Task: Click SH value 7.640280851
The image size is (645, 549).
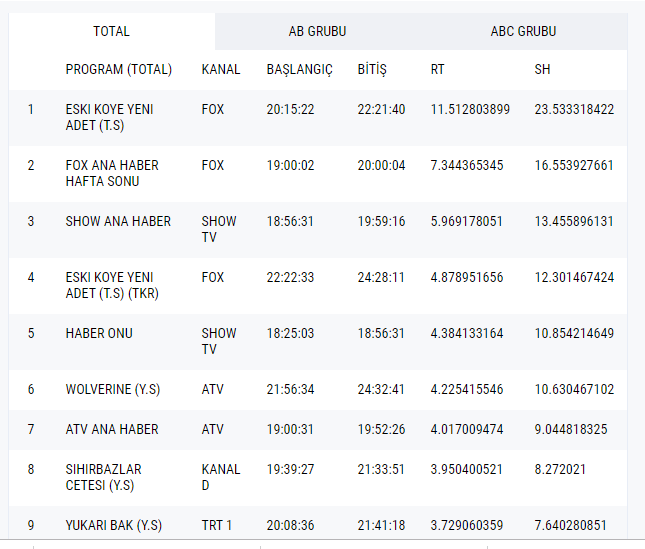Action: (571, 526)
